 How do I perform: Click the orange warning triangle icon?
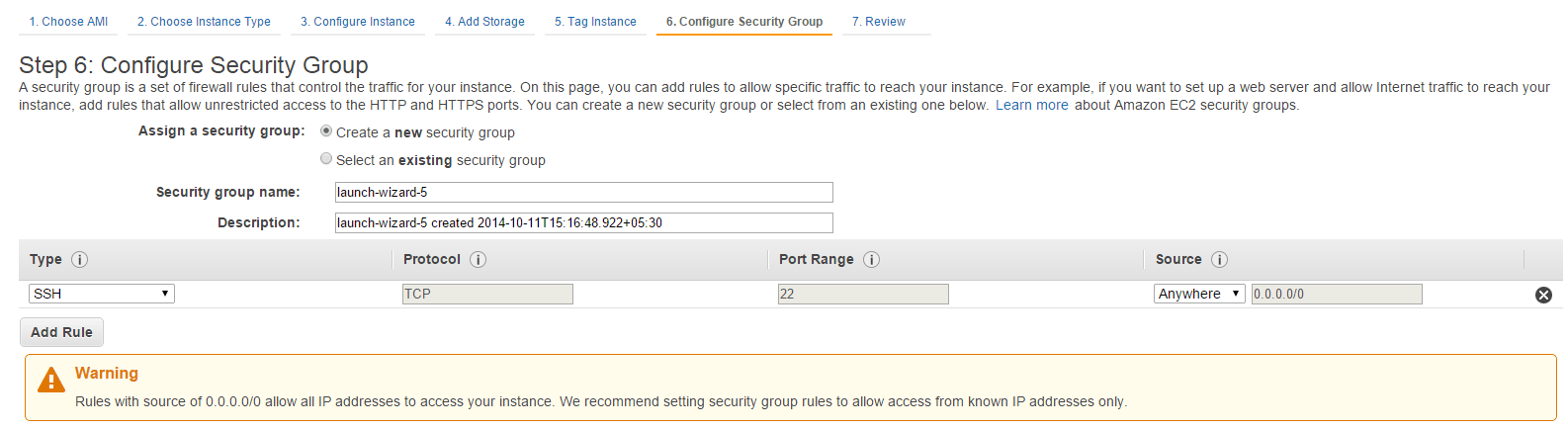(x=50, y=380)
